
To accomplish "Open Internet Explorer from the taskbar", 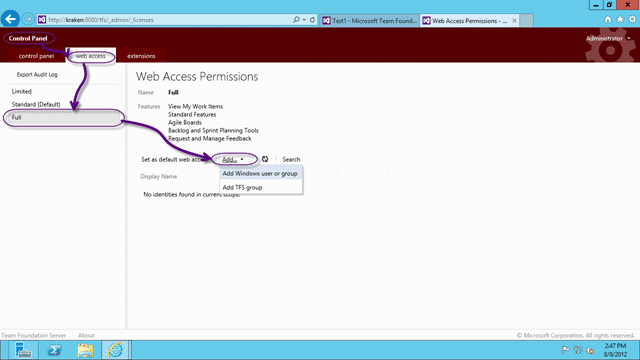I will click(x=116, y=350).
